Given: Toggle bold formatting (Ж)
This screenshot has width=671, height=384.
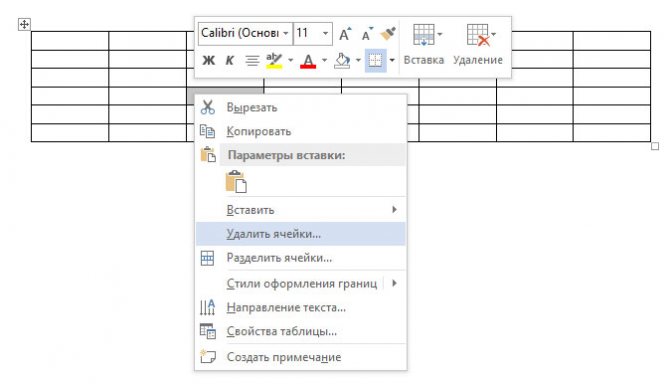Looking at the screenshot, I should [208, 61].
